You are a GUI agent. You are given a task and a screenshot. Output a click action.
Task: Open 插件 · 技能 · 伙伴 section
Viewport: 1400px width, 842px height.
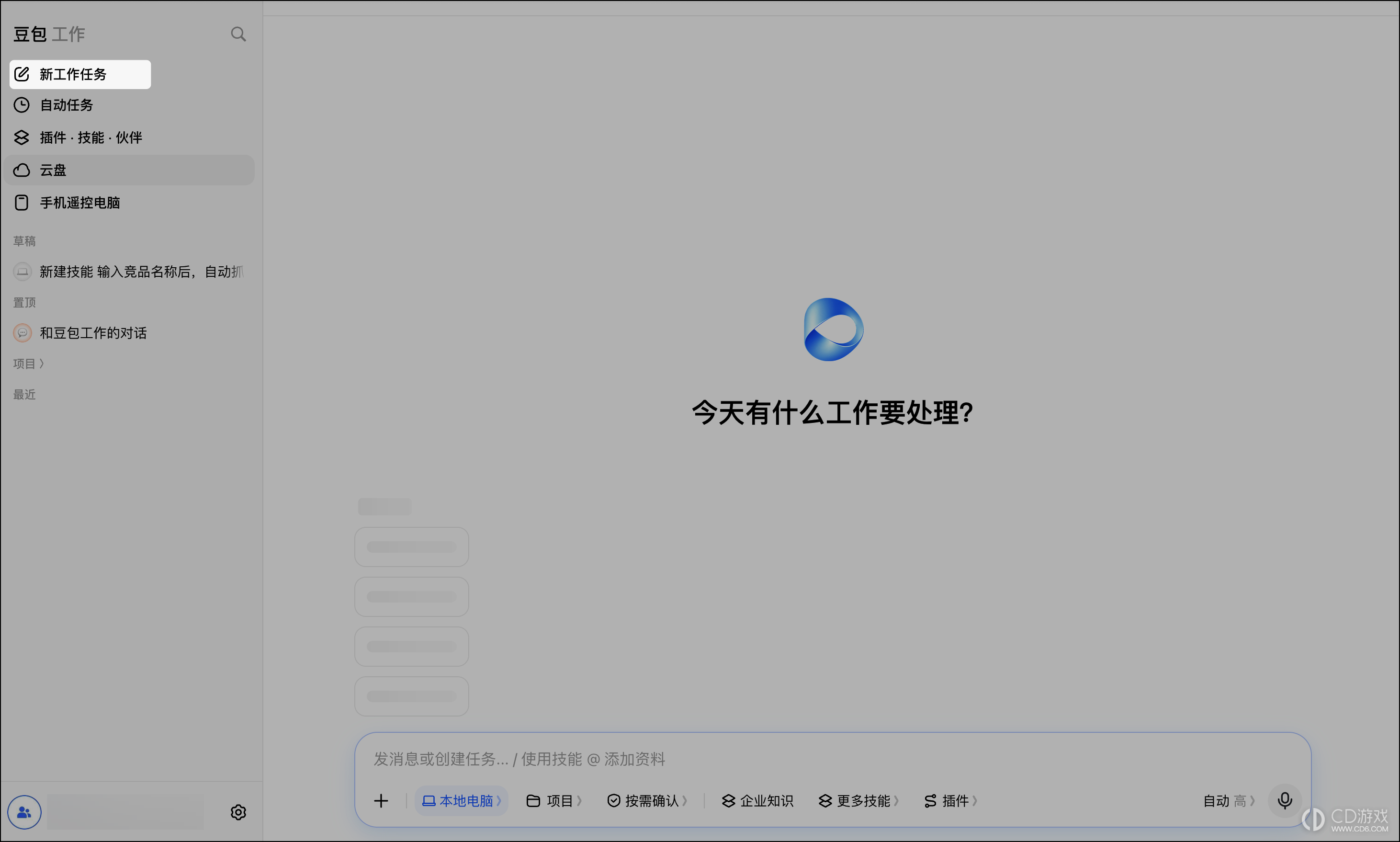tap(129, 137)
